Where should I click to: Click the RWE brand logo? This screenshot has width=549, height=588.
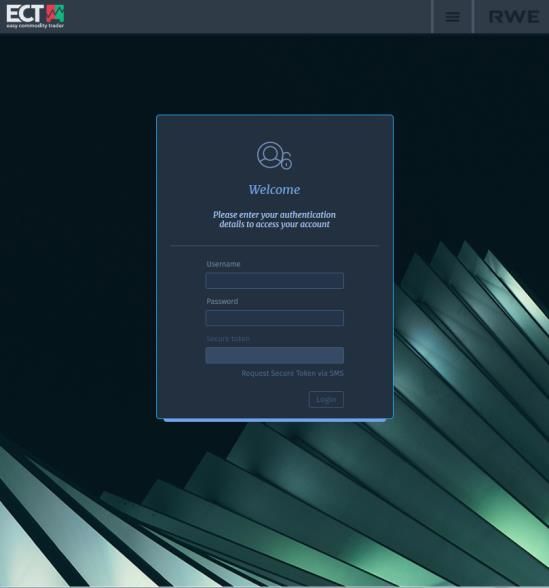click(x=514, y=16)
